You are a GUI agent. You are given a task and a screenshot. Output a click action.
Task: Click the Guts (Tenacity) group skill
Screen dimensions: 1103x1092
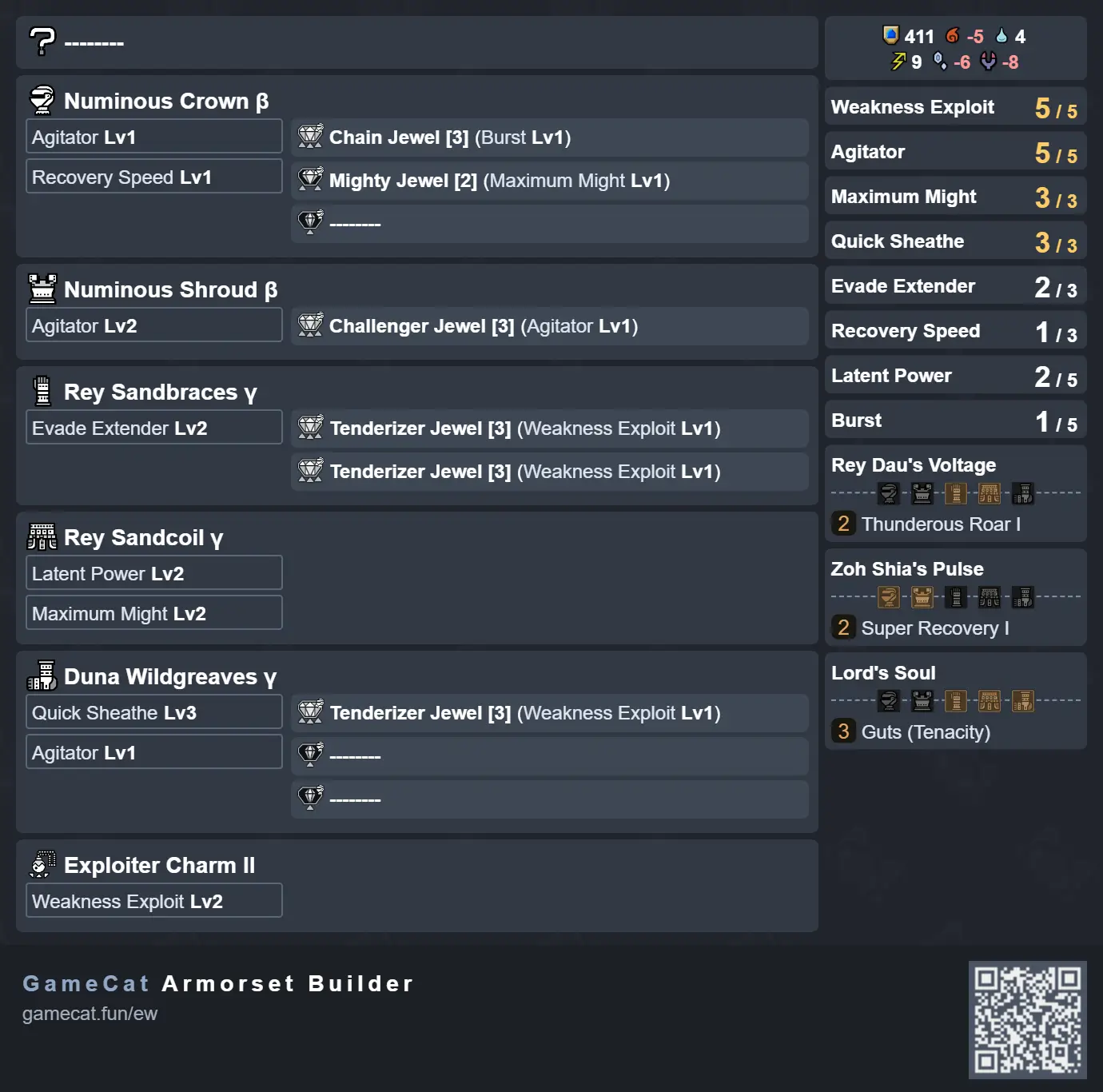(925, 732)
